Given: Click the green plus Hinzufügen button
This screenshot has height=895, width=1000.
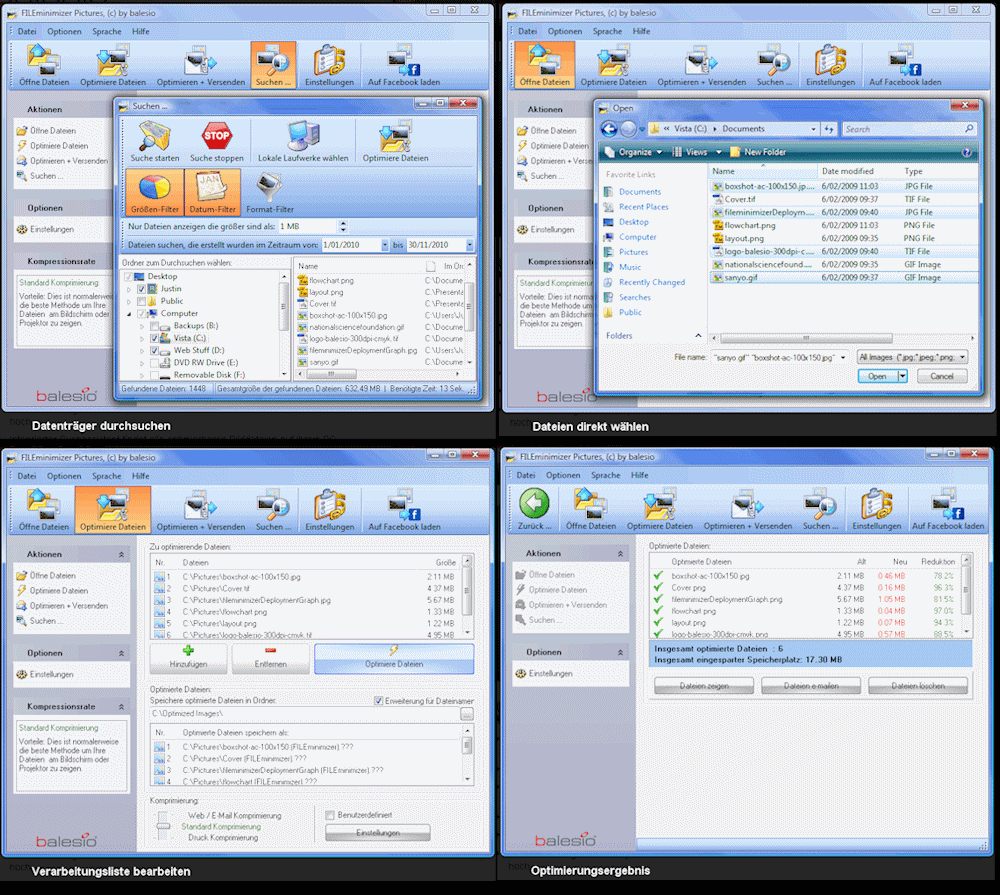Looking at the screenshot, I should (x=187, y=657).
